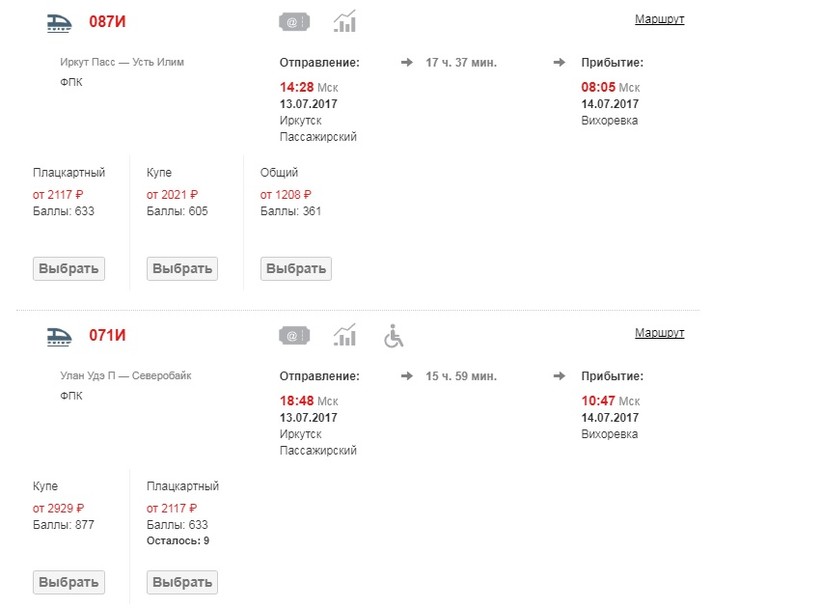Click the 2929 ₽ Купе price
Image resolution: width=820 pixels, height=608 pixels.
[x=58, y=508]
